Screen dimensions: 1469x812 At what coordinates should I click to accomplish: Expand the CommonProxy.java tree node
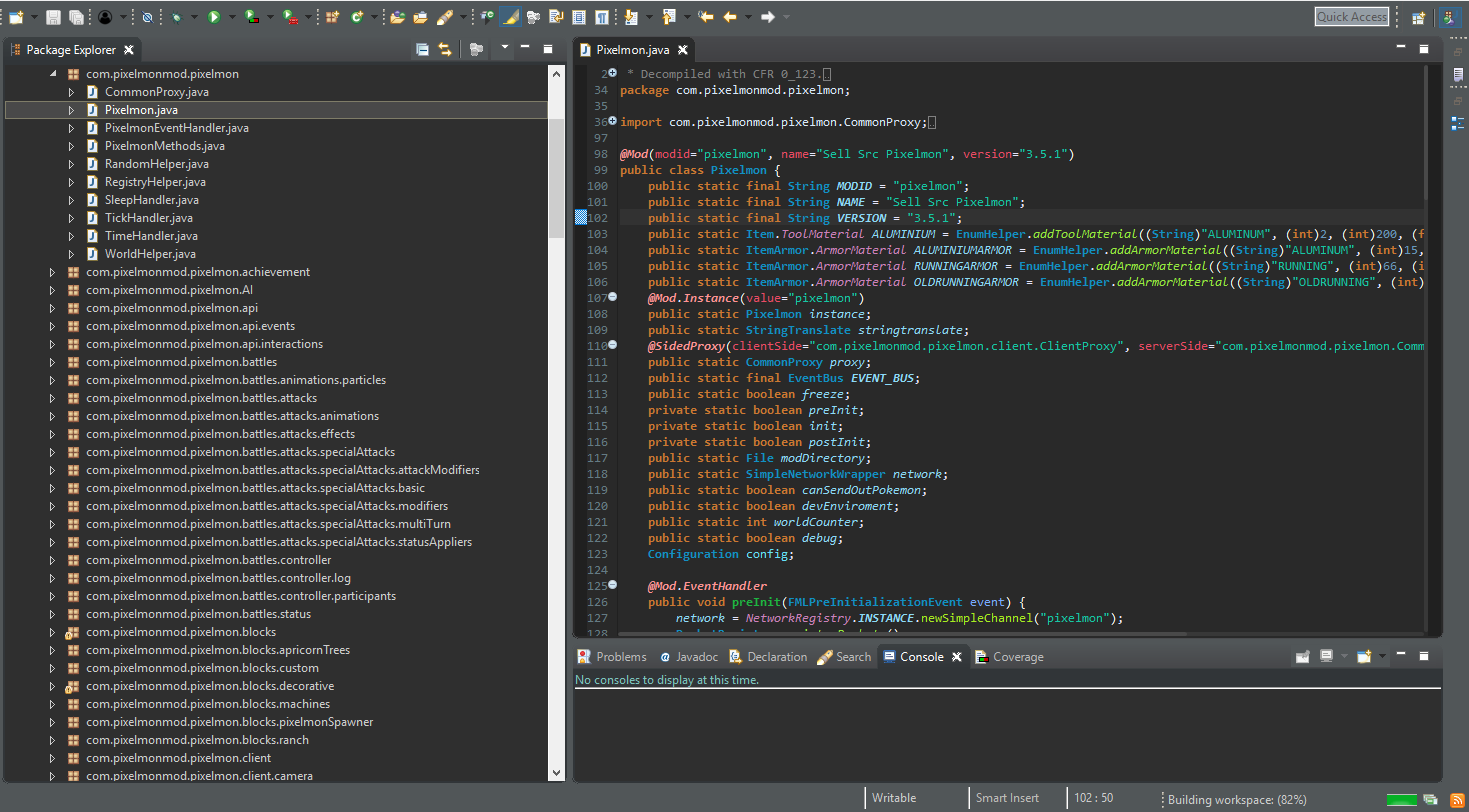(x=71, y=92)
